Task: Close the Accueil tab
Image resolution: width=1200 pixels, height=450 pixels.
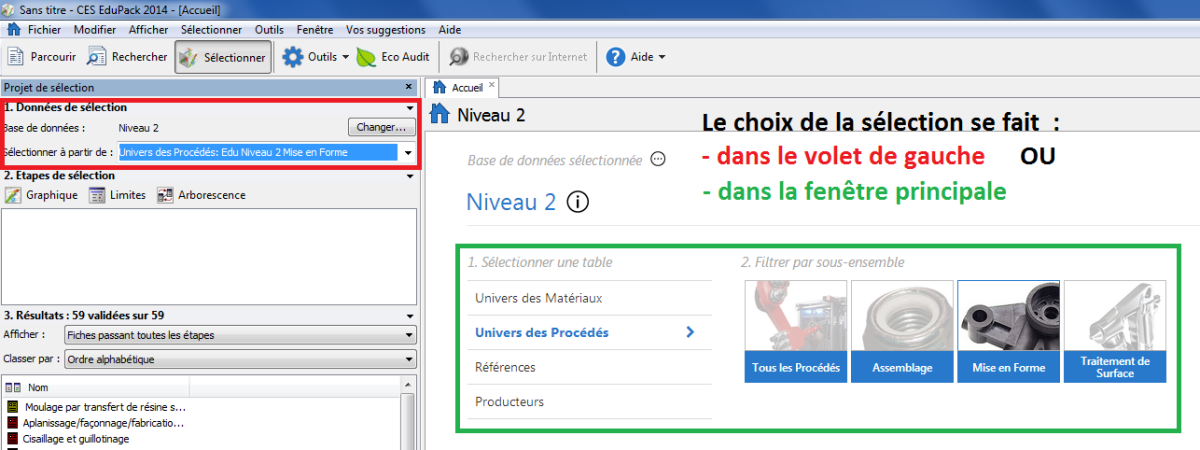Action: point(491,86)
